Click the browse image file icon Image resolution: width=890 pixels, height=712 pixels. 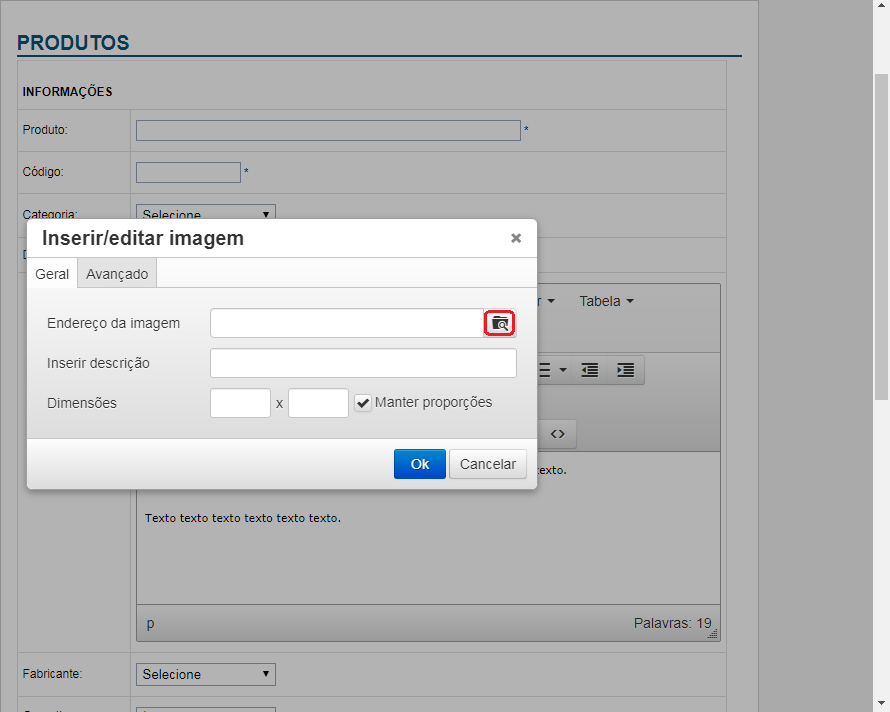click(500, 323)
